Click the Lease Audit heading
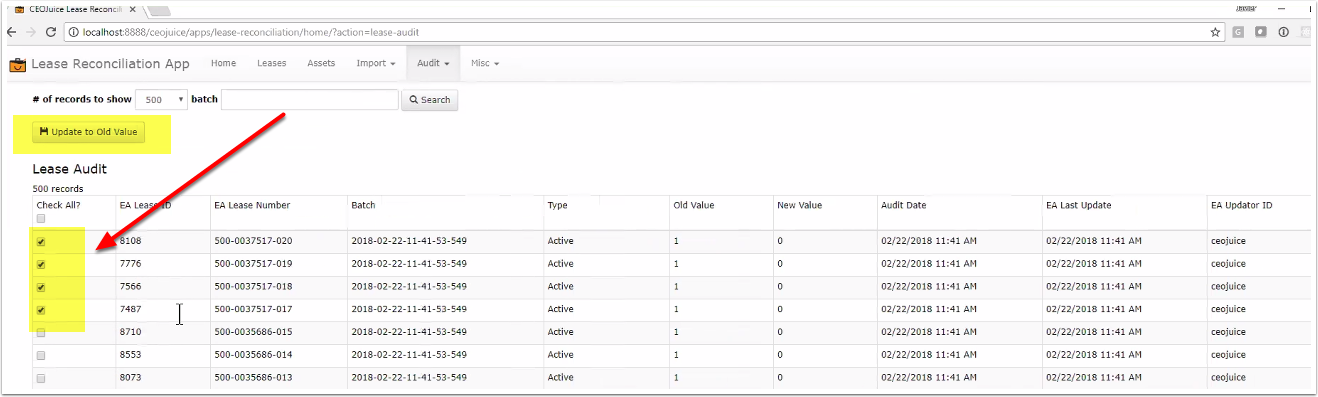The width and height of the screenshot is (1318, 397). tap(70, 169)
